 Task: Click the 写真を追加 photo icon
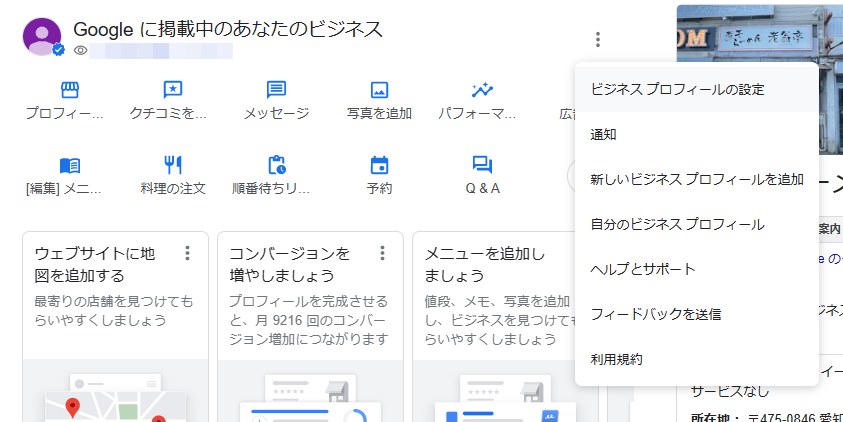[379, 90]
